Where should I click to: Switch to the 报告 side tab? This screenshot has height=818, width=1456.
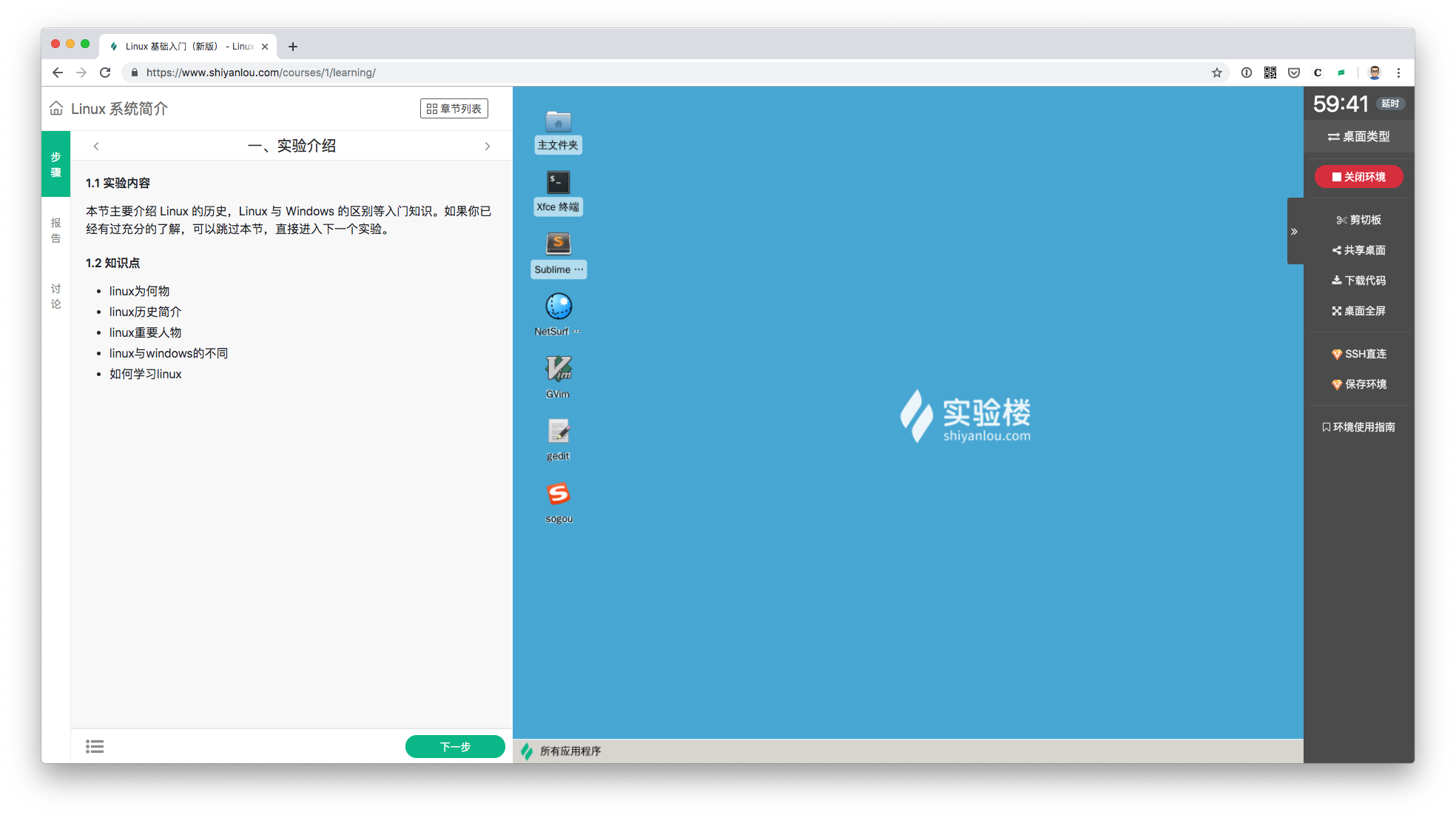[x=55, y=230]
